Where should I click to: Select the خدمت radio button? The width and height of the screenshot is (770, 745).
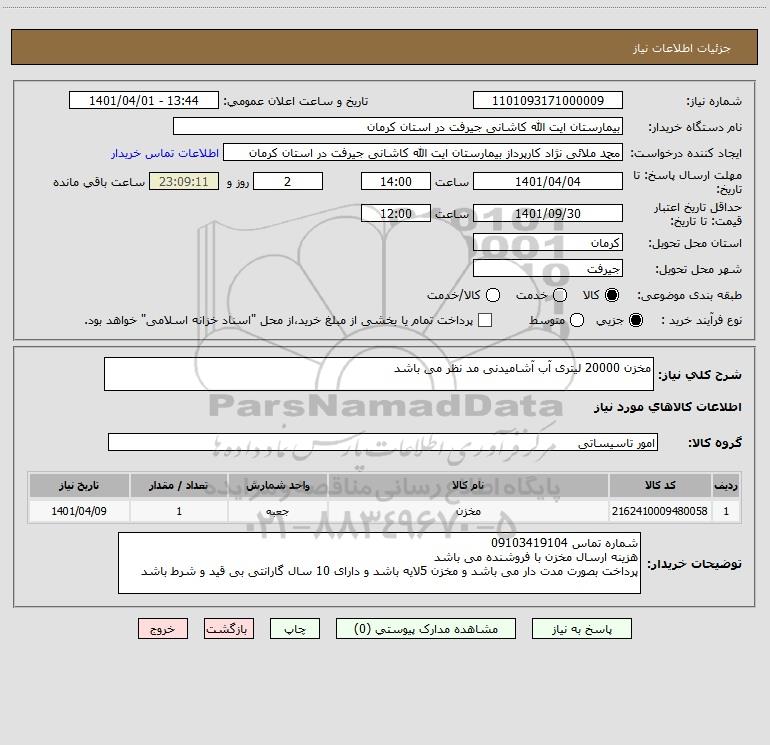(560, 295)
